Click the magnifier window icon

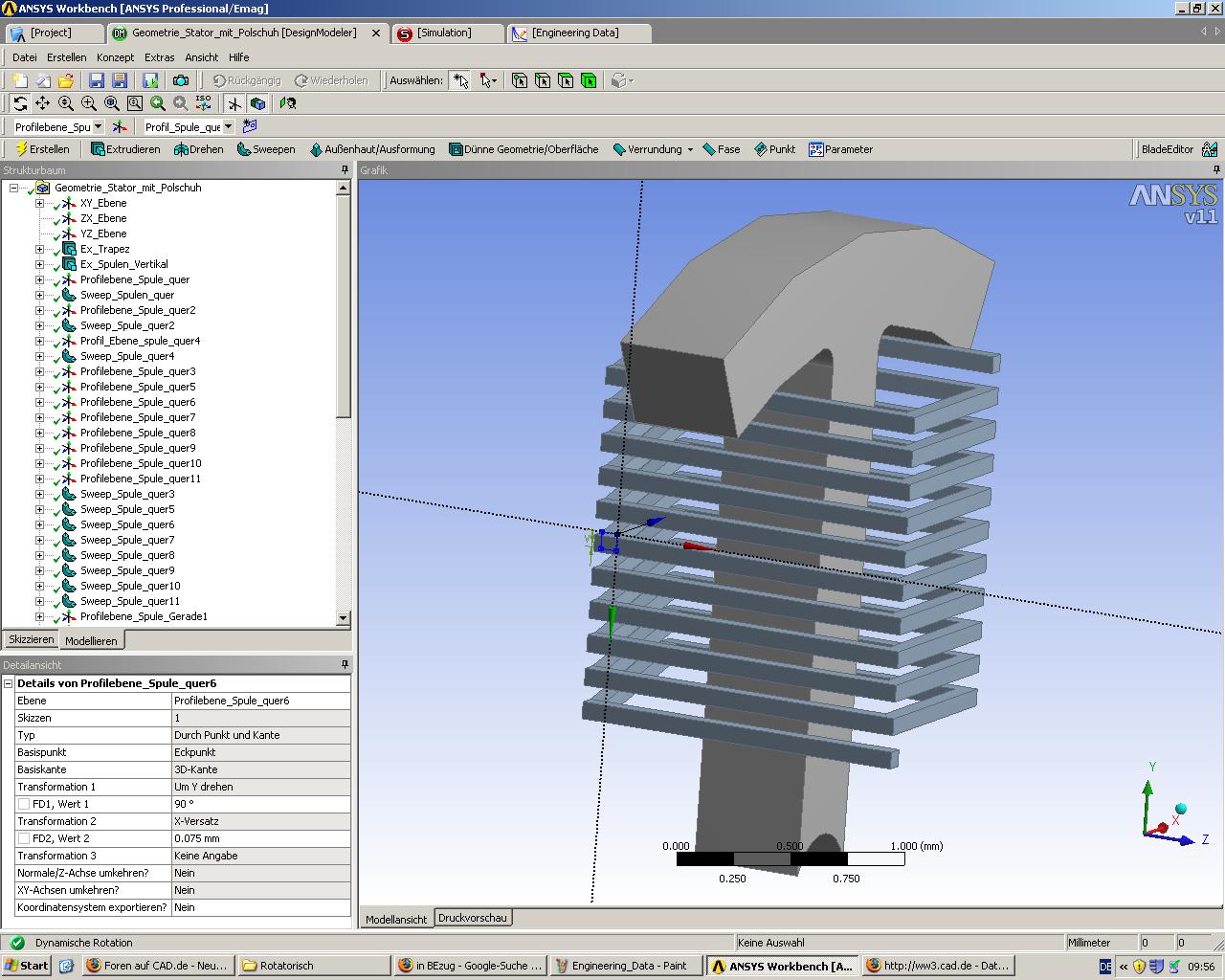pos(135,103)
